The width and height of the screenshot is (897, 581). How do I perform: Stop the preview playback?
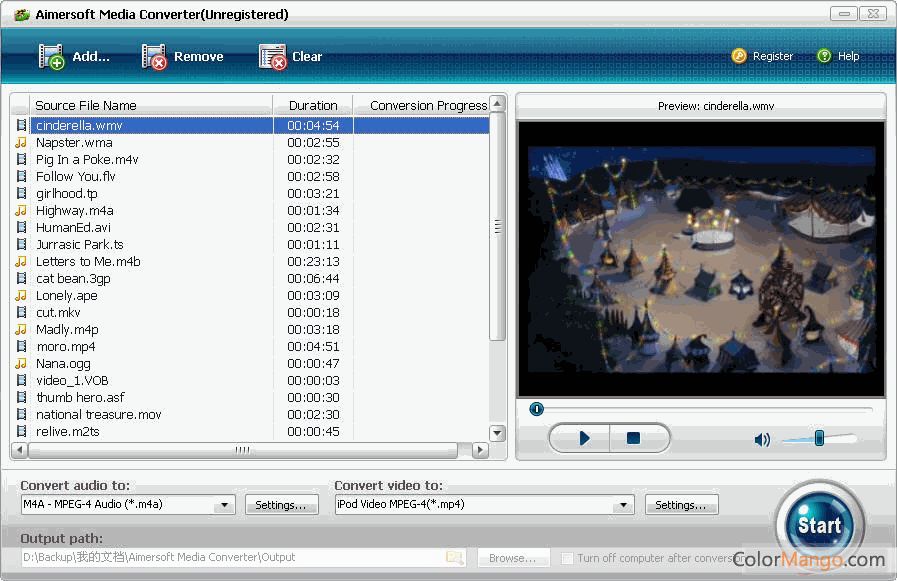[x=633, y=438]
